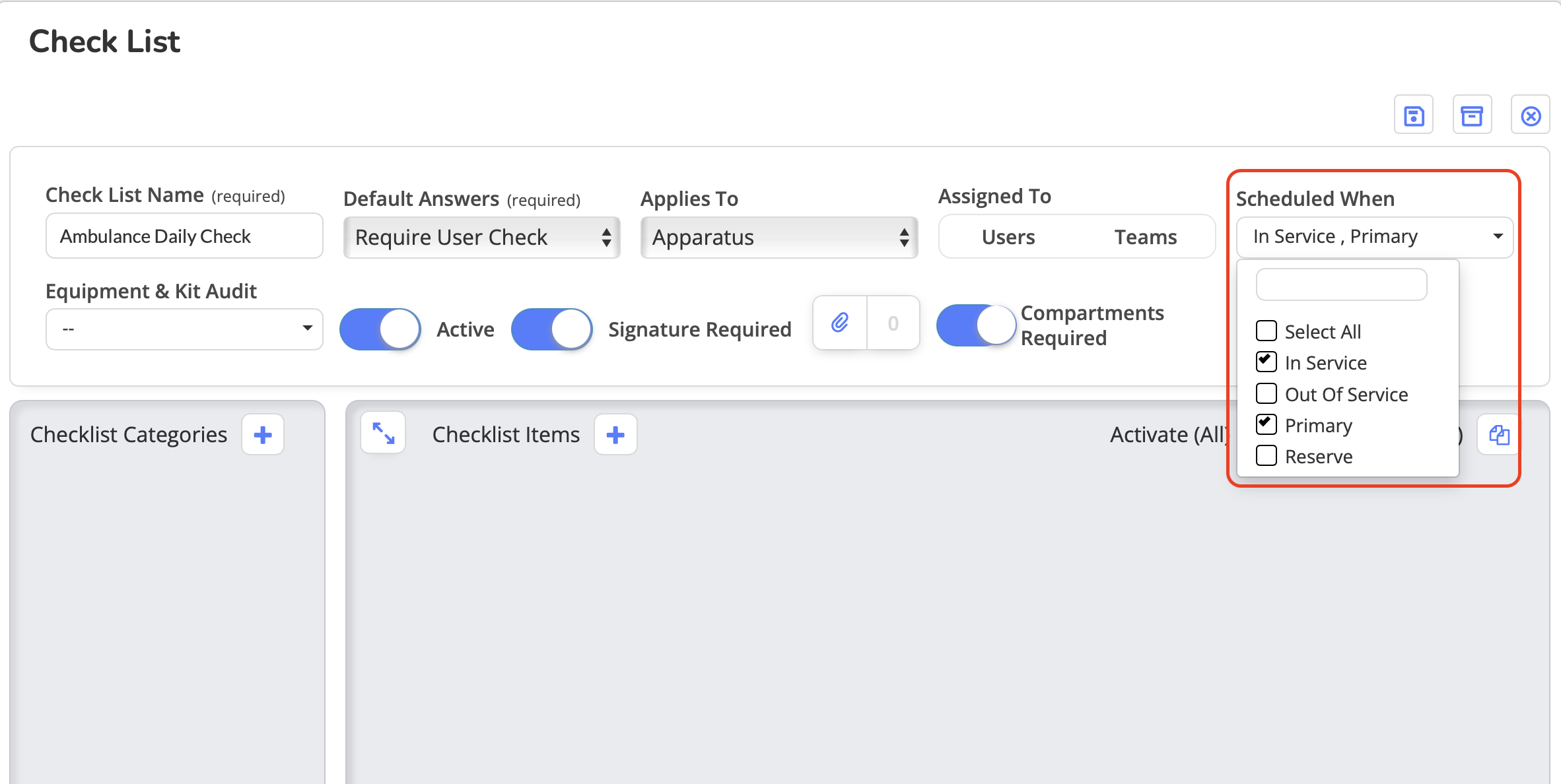This screenshot has width=1561, height=784.
Task: Uncheck the Primary checkbox
Action: [1266, 424]
